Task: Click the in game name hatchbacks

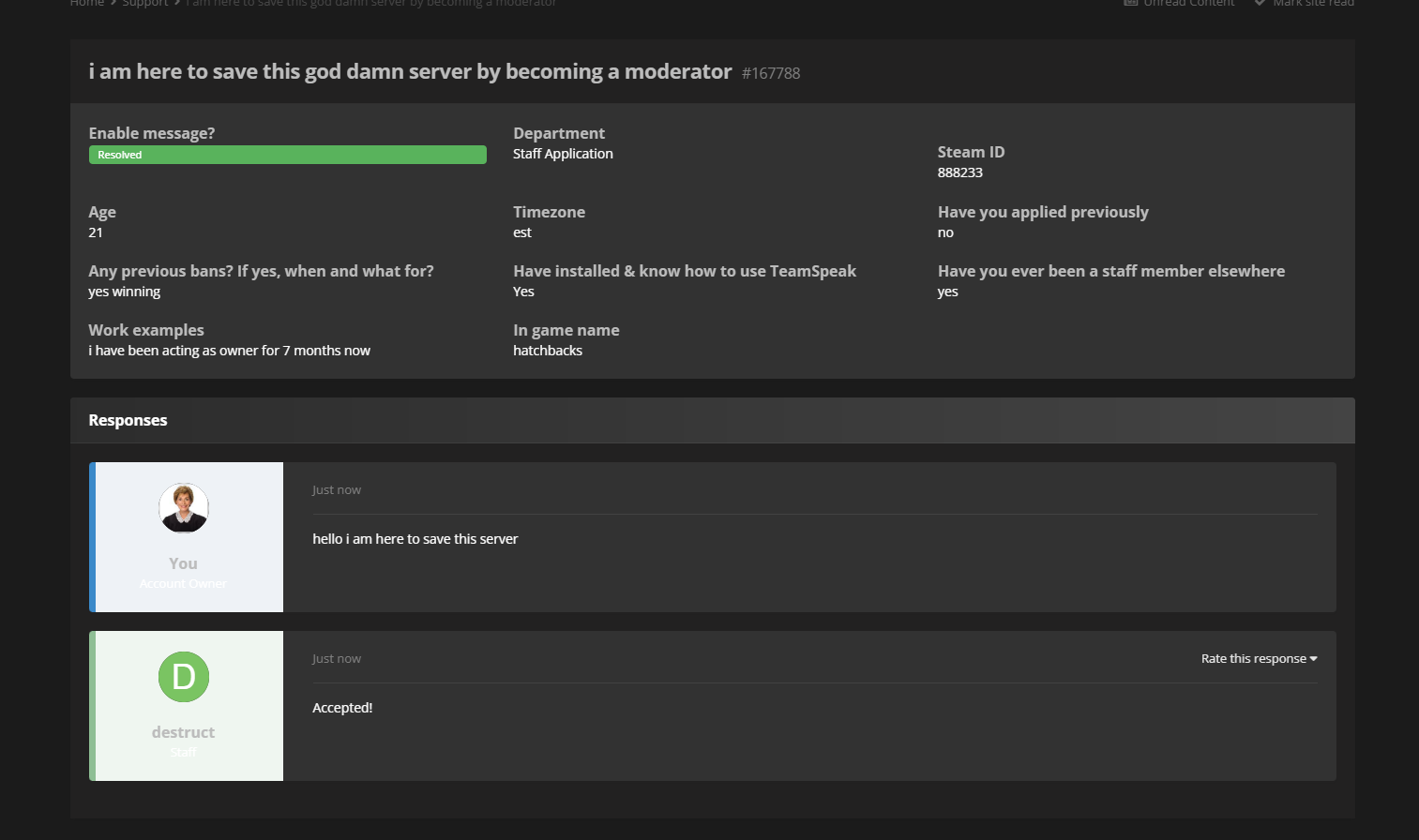Action: click(x=548, y=351)
